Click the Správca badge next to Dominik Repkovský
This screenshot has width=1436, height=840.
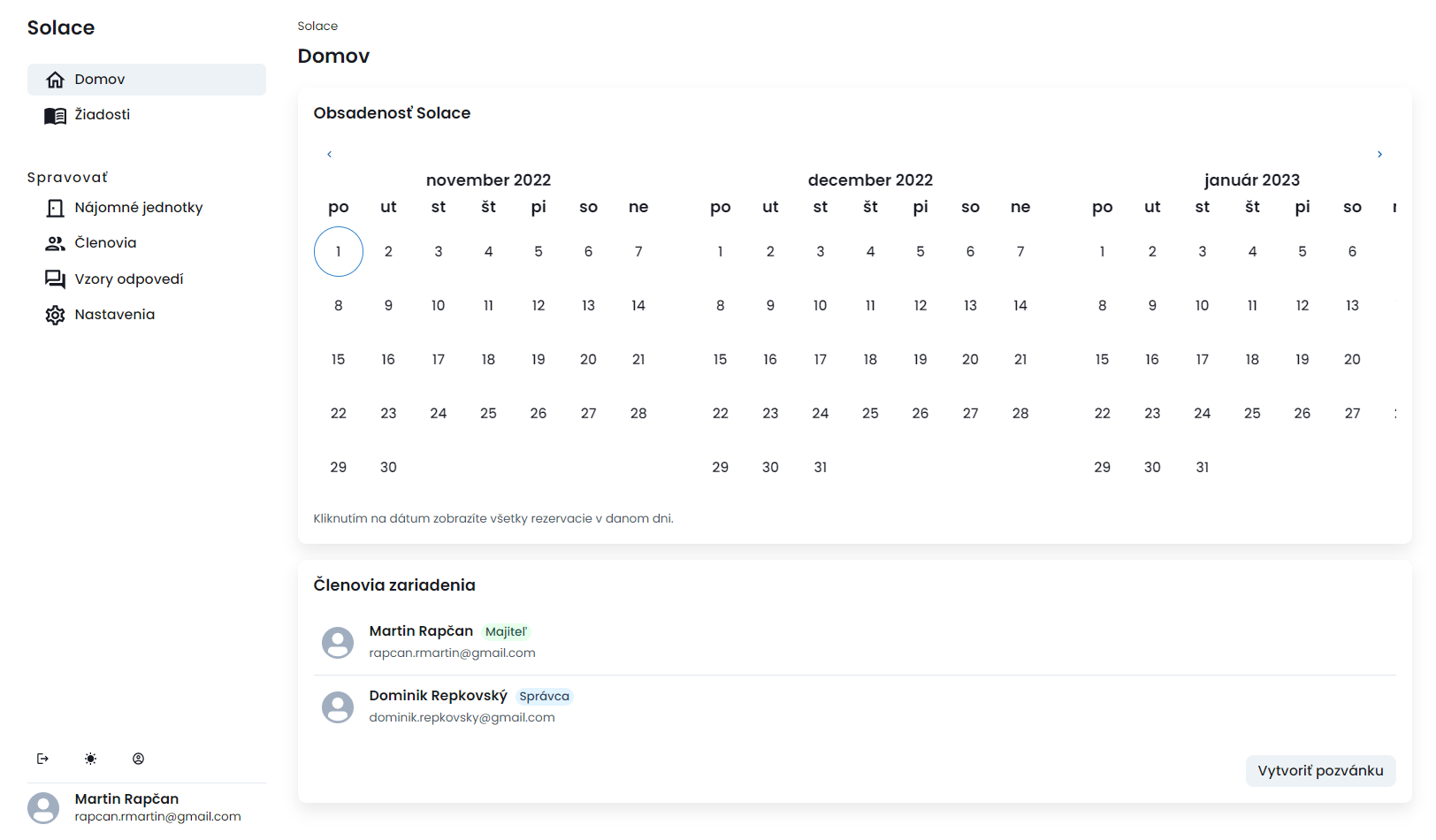tap(545, 696)
